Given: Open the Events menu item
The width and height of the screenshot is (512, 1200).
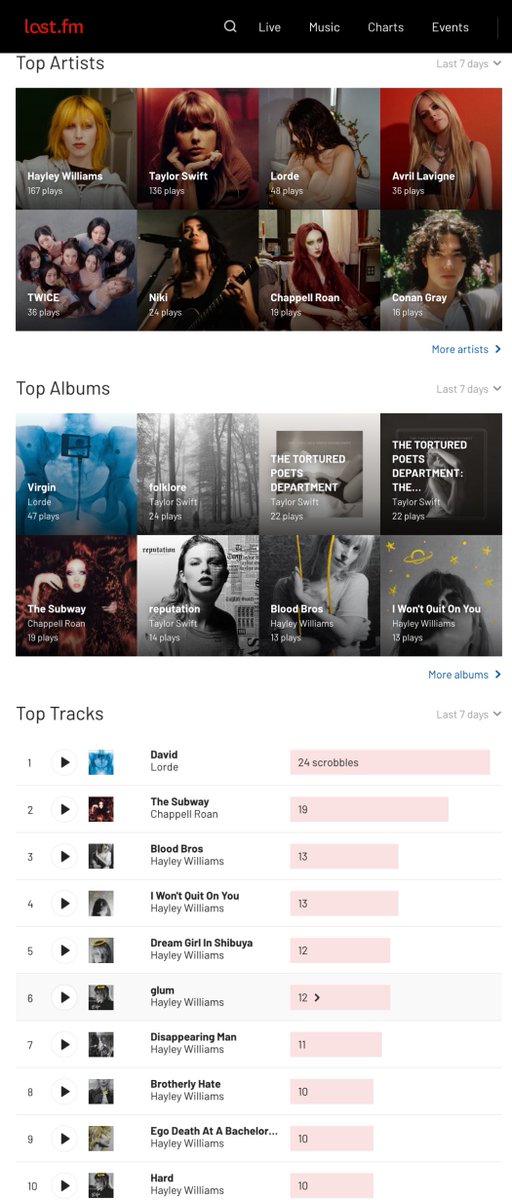Looking at the screenshot, I should (450, 27).
